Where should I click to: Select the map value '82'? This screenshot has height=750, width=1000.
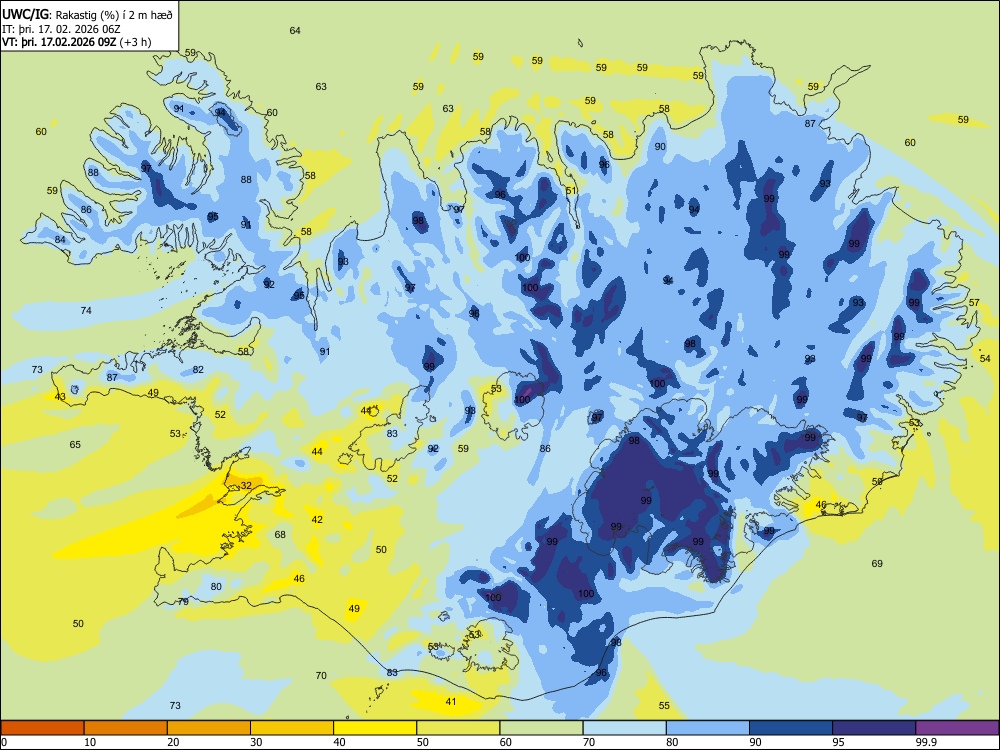click(198, 369)
